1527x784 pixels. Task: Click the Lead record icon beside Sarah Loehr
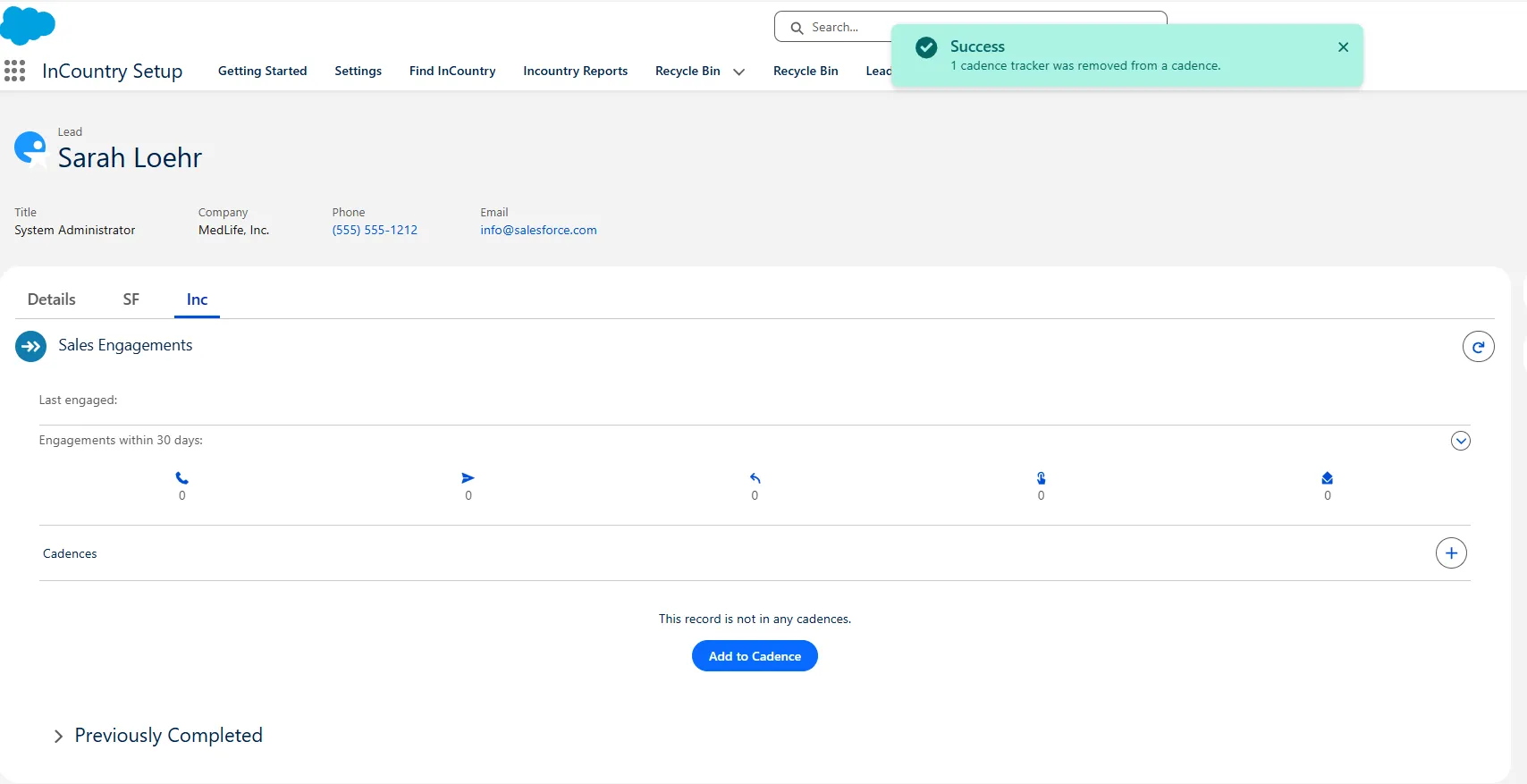tap(30, 148)
